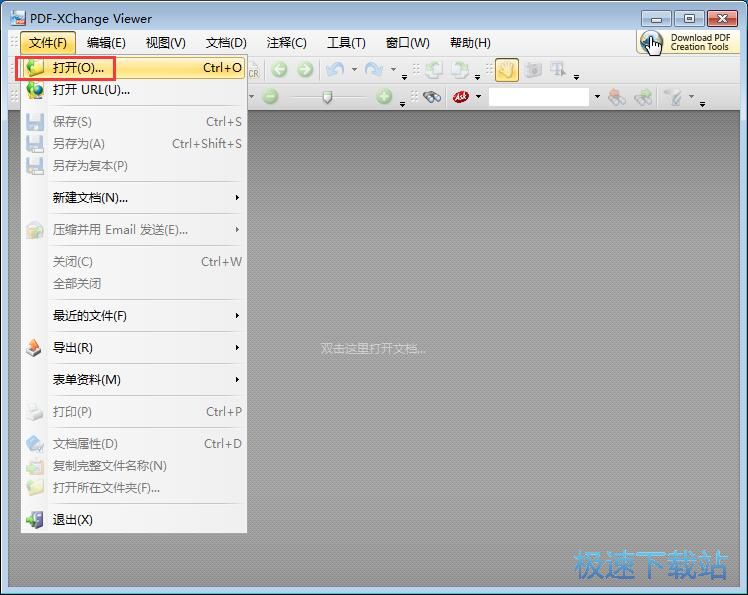Click the binoculars Find icon
The height and width of the screenshot is (595, 748).
point(432,97)
